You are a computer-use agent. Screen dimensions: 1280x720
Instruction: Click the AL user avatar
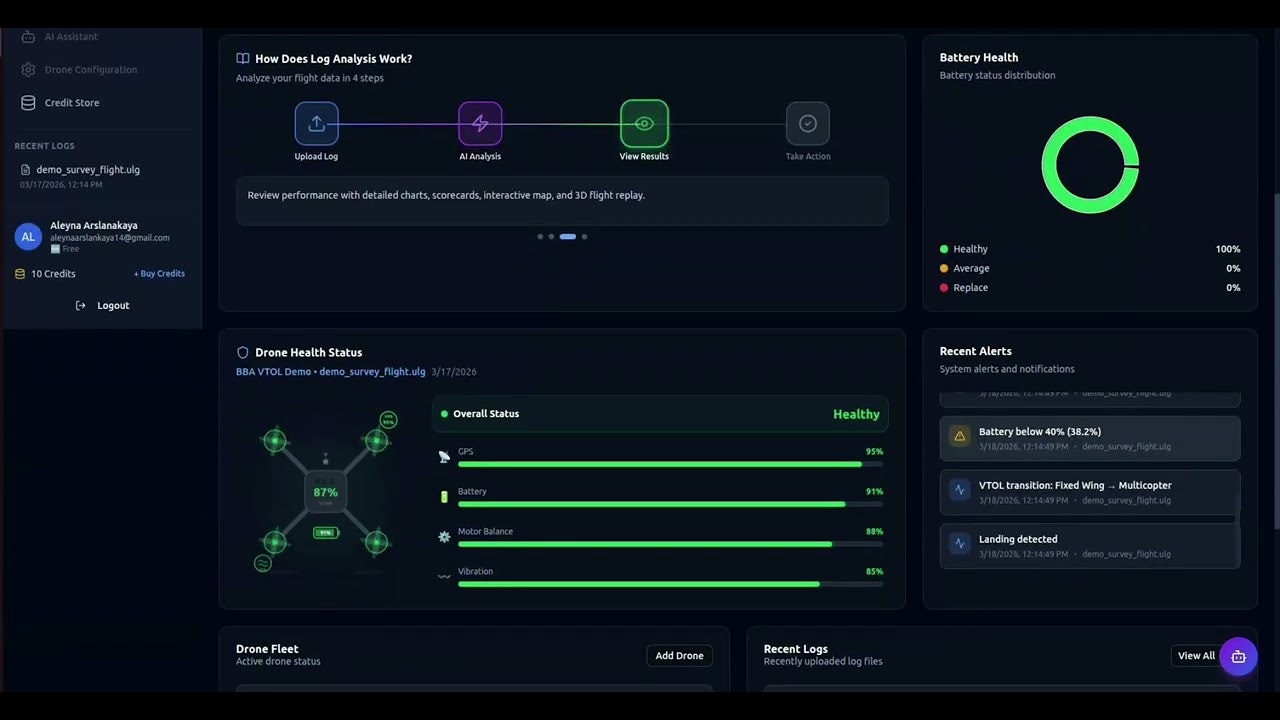28,237
